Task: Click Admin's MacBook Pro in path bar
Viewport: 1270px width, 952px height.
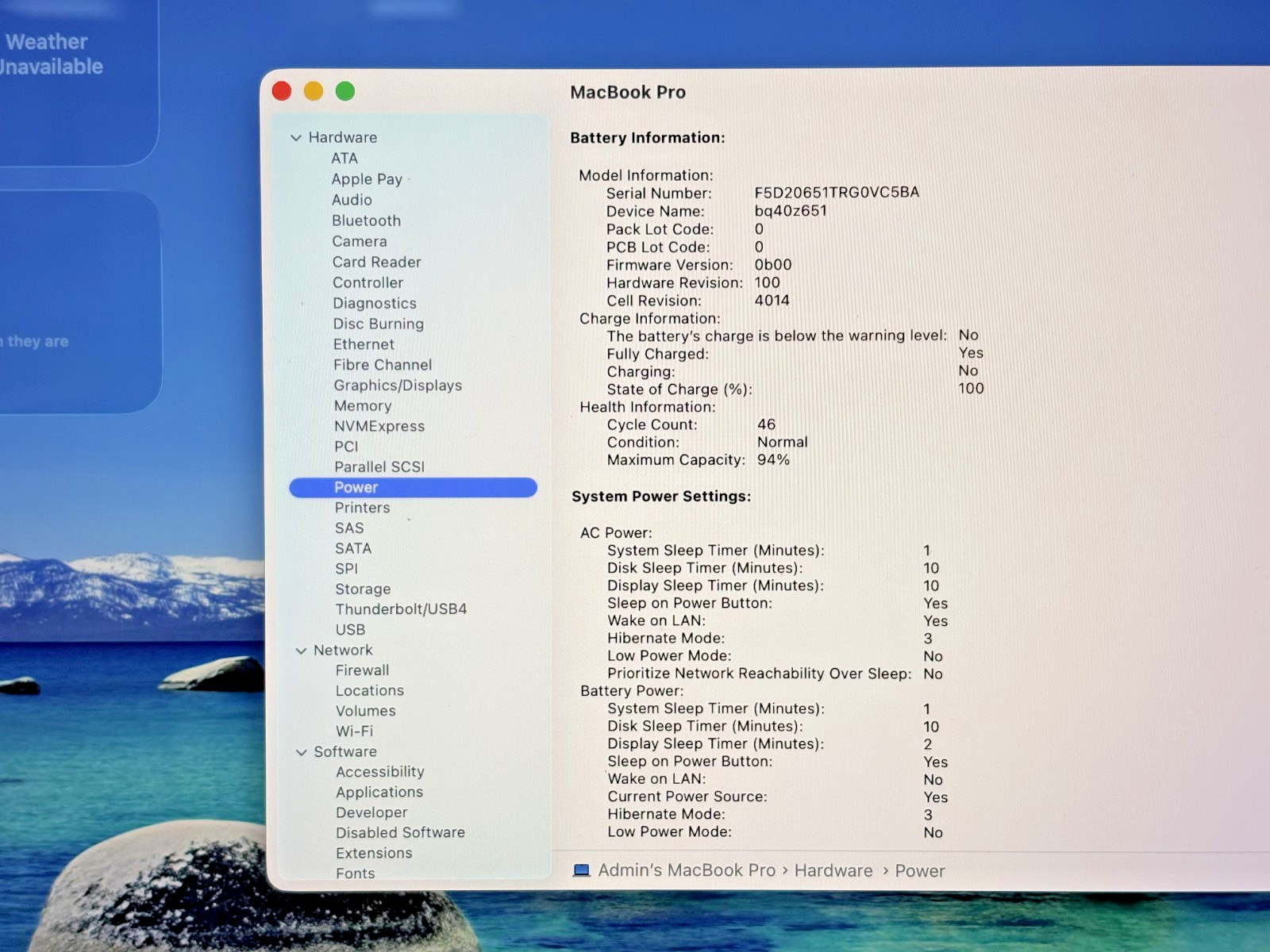Action: pos(686,870)
